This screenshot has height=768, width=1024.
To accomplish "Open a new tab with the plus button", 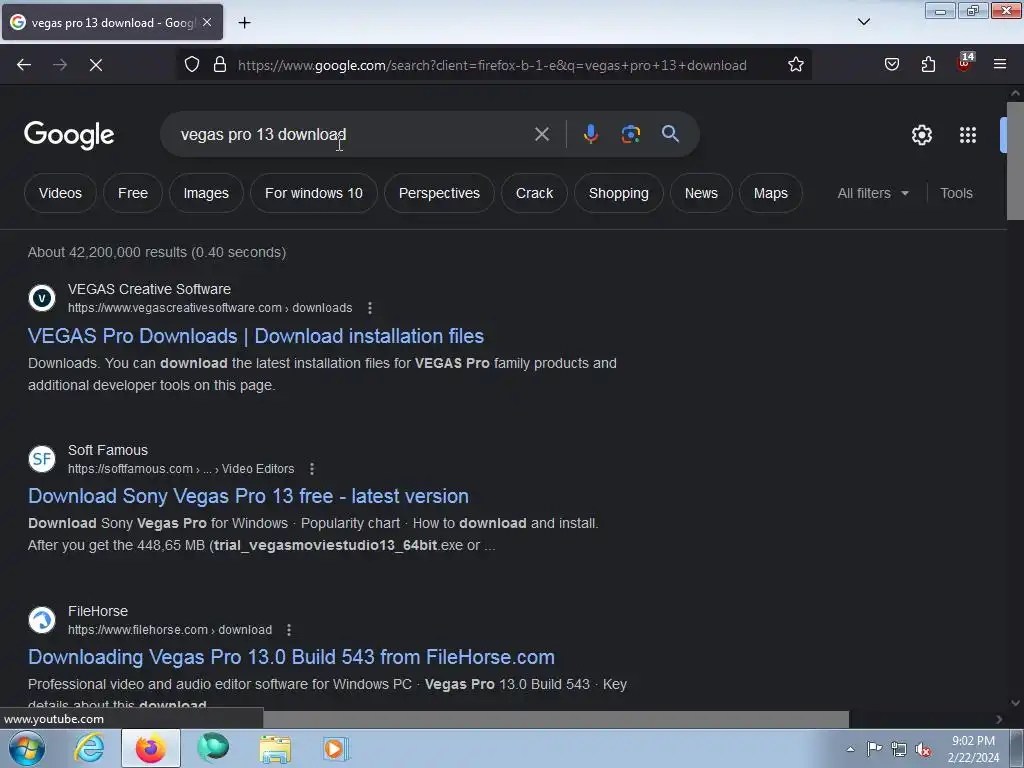I will point(244,23).
